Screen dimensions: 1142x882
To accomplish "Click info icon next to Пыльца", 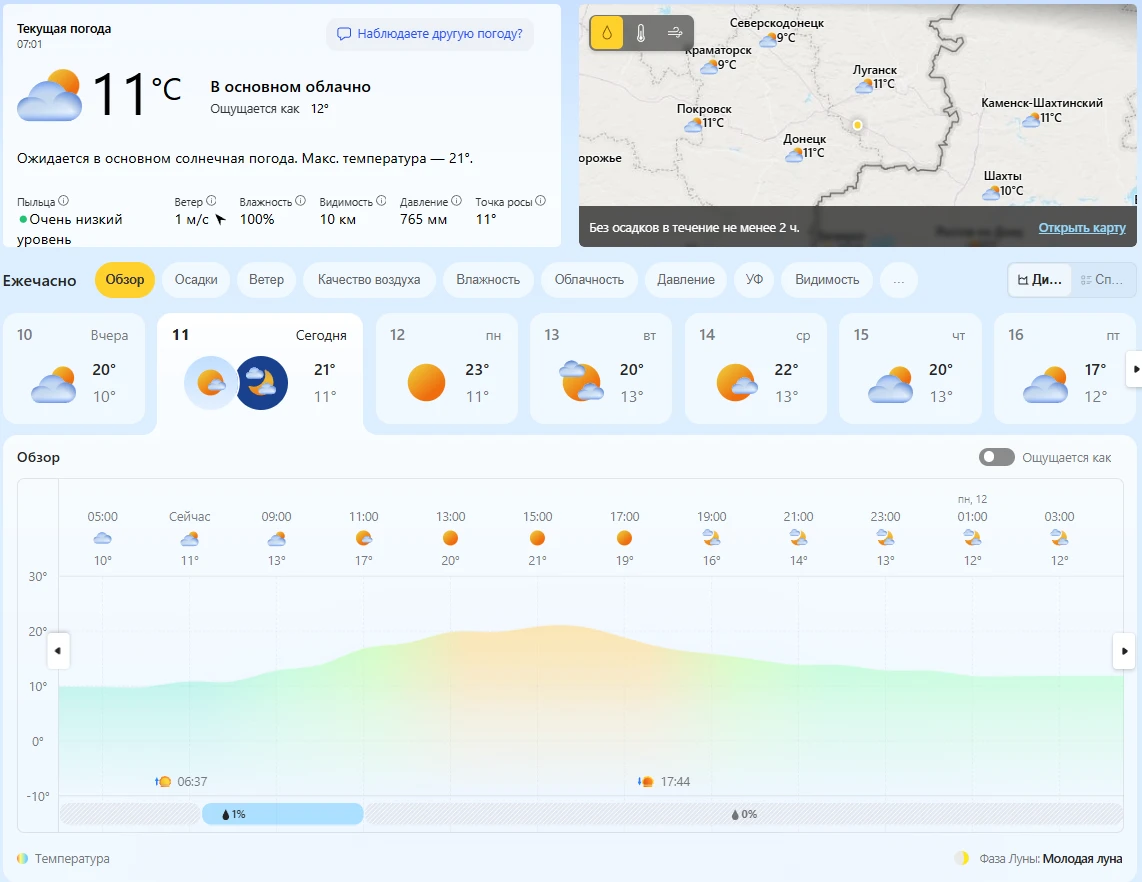I will tap(63, 201).
